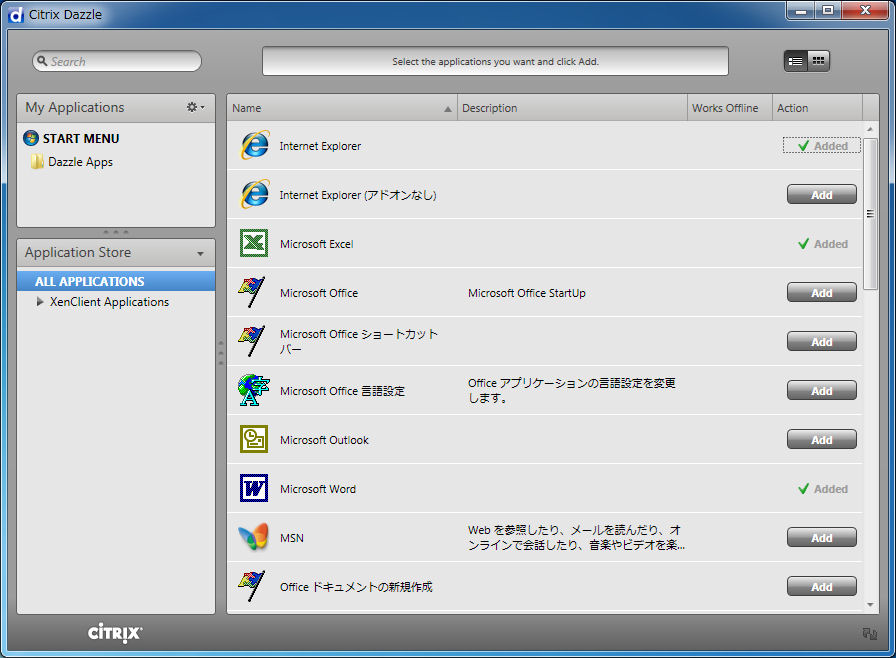
Task: Open the Application Store dropdown arrow
Action: click(200, 254)
